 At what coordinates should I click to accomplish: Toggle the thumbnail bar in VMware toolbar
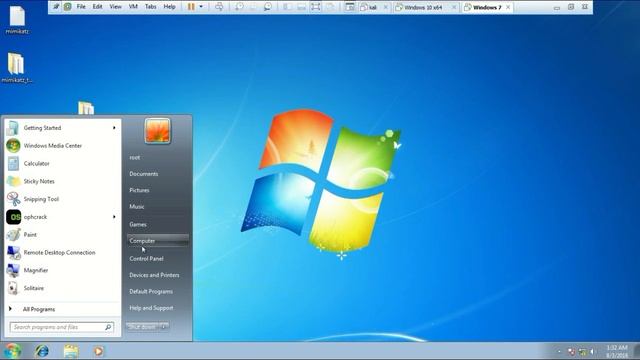[301, 7]
